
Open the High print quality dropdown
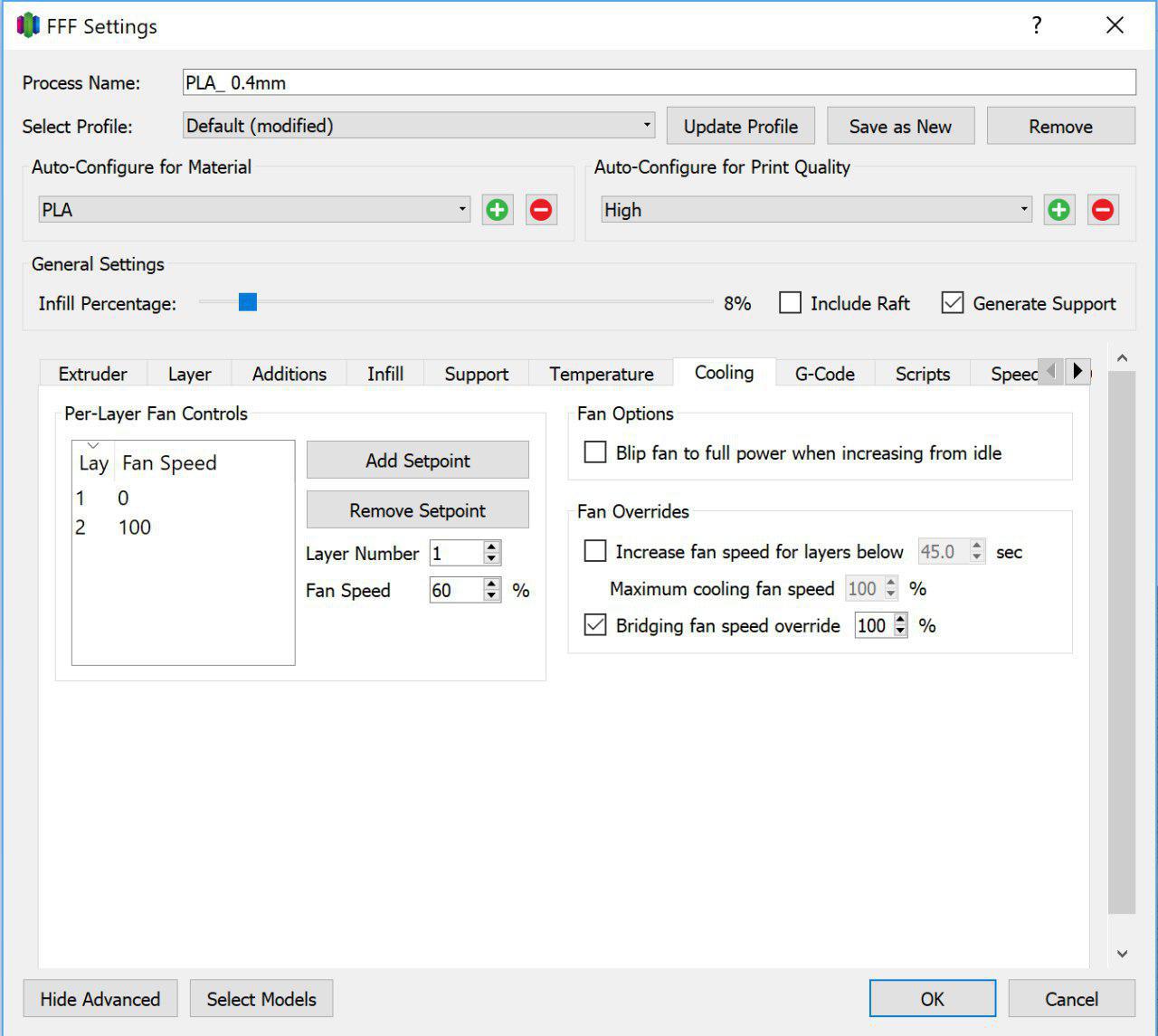(x=816, y=210)
